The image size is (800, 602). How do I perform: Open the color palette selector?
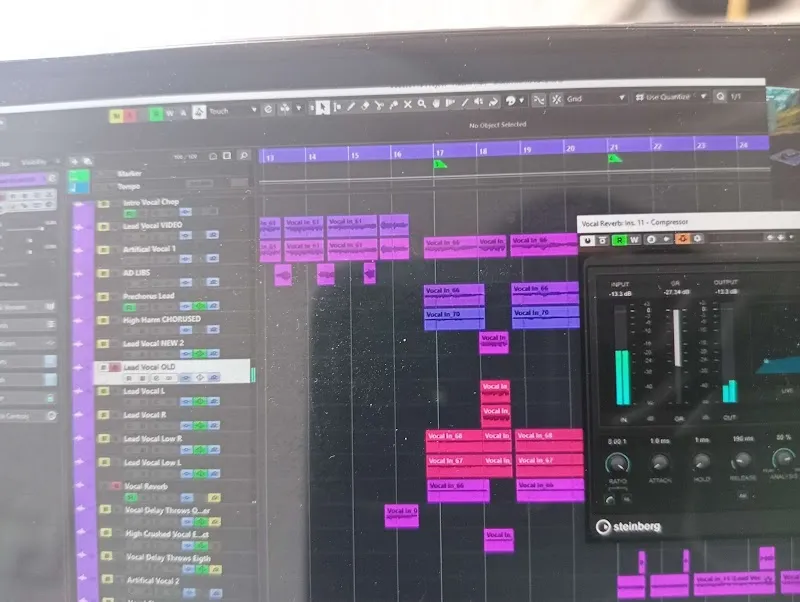click(x=514, y=101)
